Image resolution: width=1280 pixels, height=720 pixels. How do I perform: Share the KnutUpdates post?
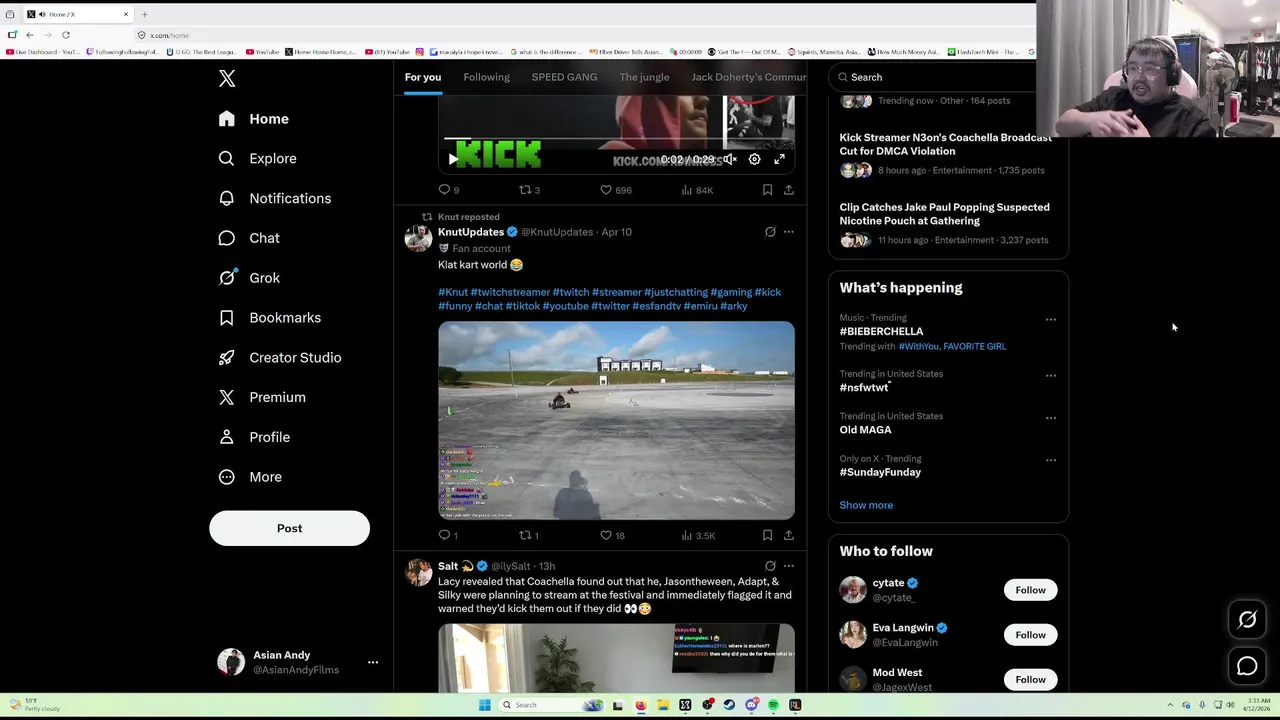789,536
